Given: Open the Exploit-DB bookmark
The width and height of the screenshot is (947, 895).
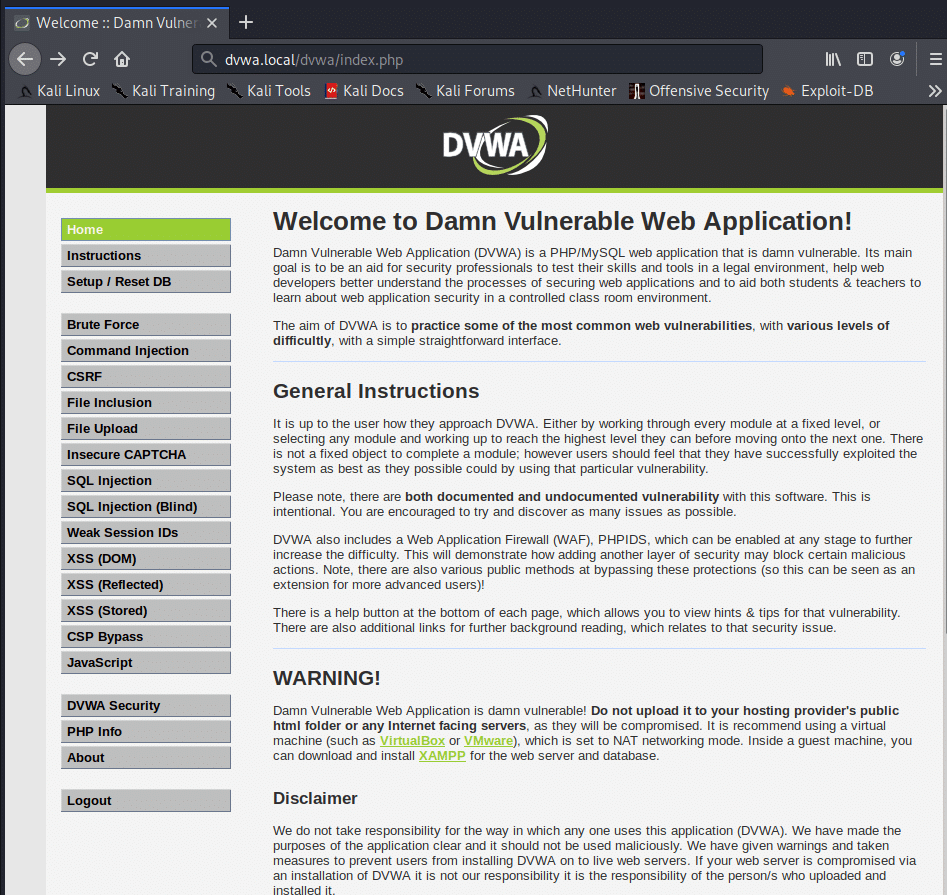Looking at the screenshot, I should click(827, 91).
